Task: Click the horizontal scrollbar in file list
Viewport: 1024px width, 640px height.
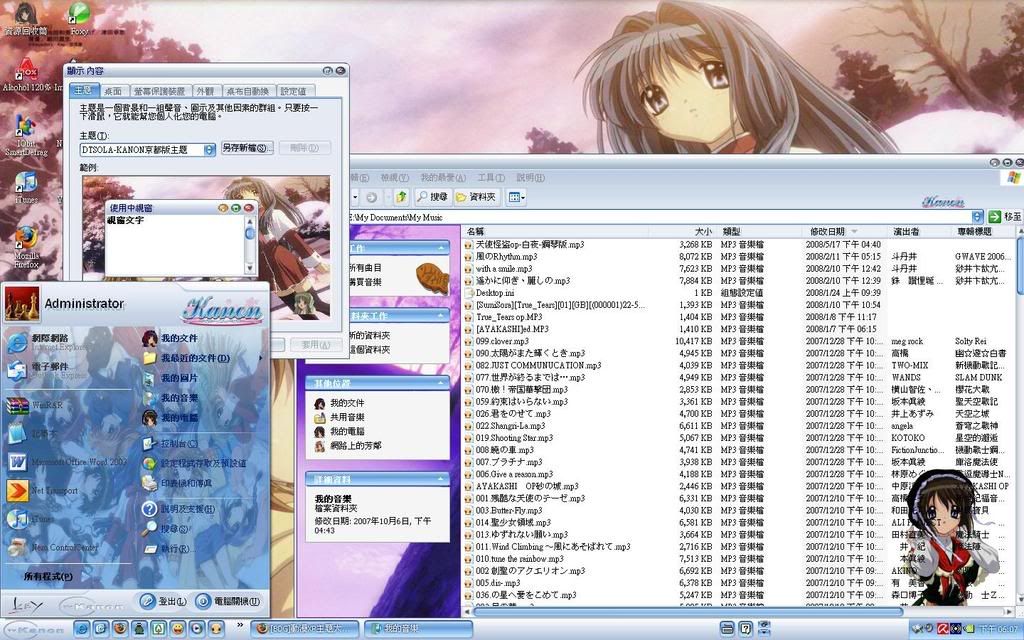Action: (687, 611)
